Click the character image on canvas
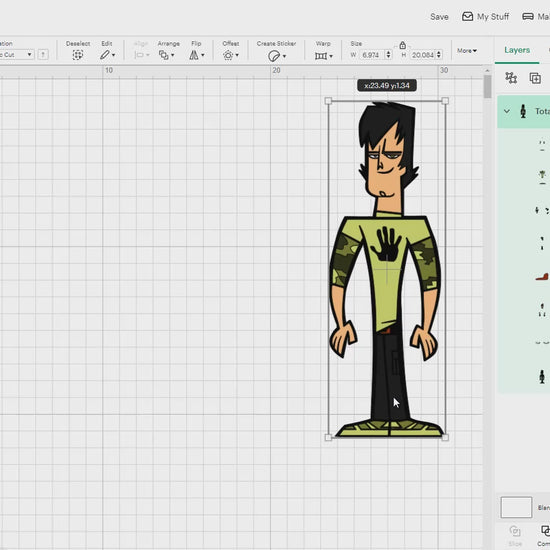 386,269
